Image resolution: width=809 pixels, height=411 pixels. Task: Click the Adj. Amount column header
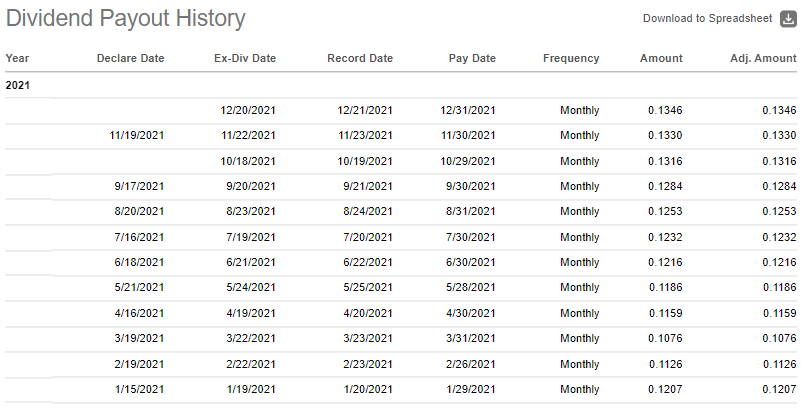point(763,58)
